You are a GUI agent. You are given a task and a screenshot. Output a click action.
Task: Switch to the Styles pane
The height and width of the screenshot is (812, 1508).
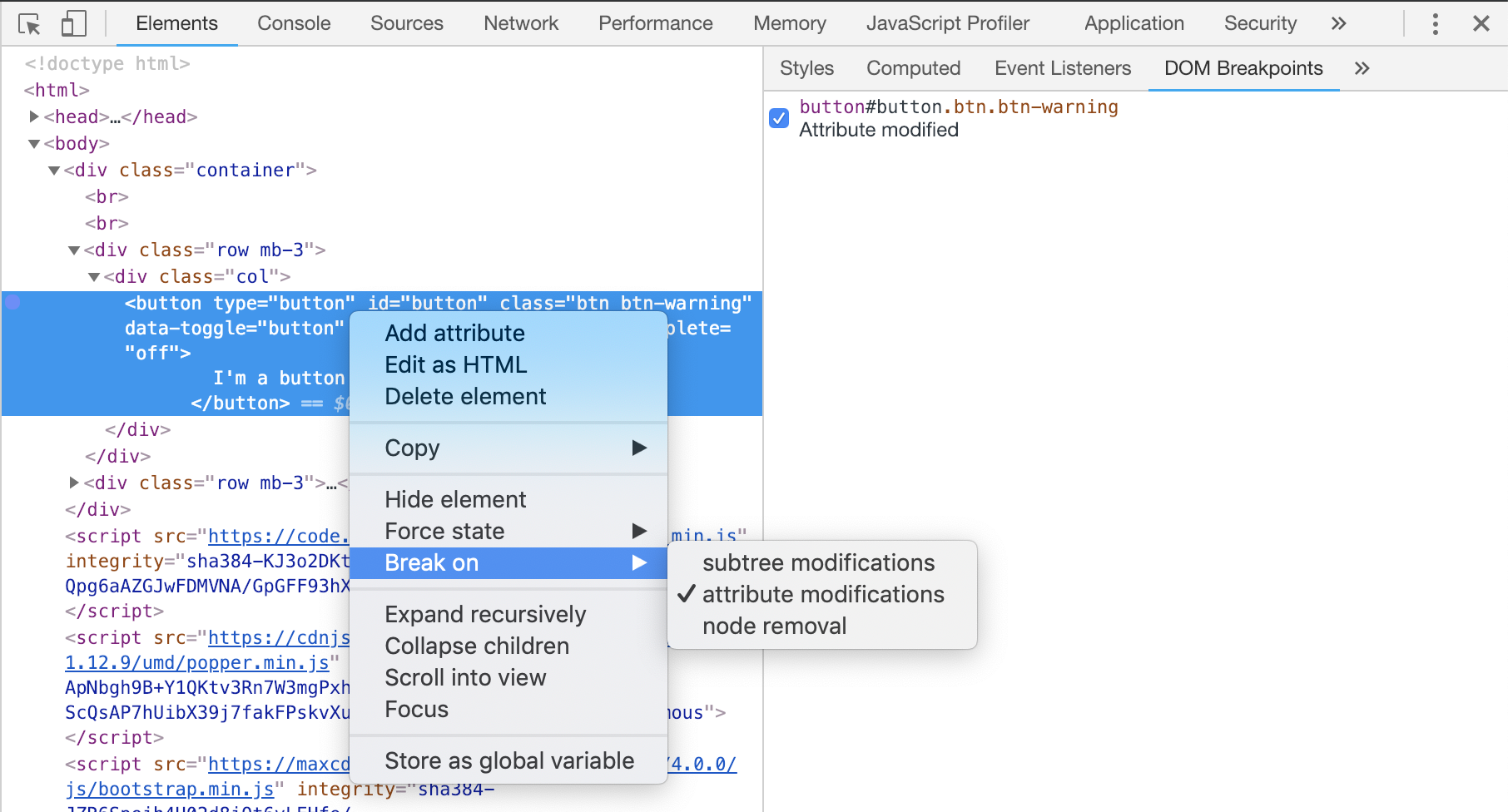806,68
